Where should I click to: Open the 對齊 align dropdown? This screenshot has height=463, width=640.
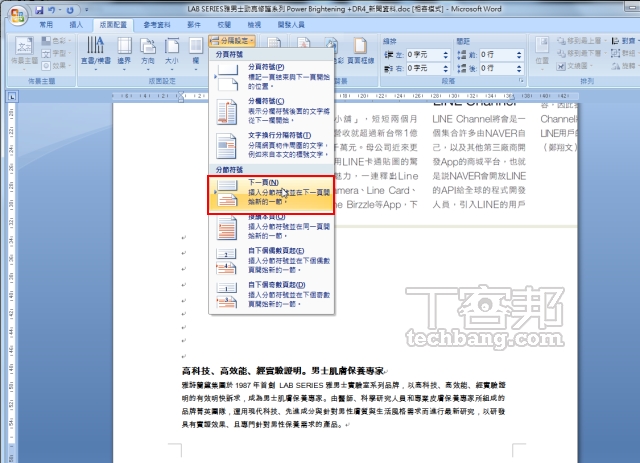click(624, 40)
